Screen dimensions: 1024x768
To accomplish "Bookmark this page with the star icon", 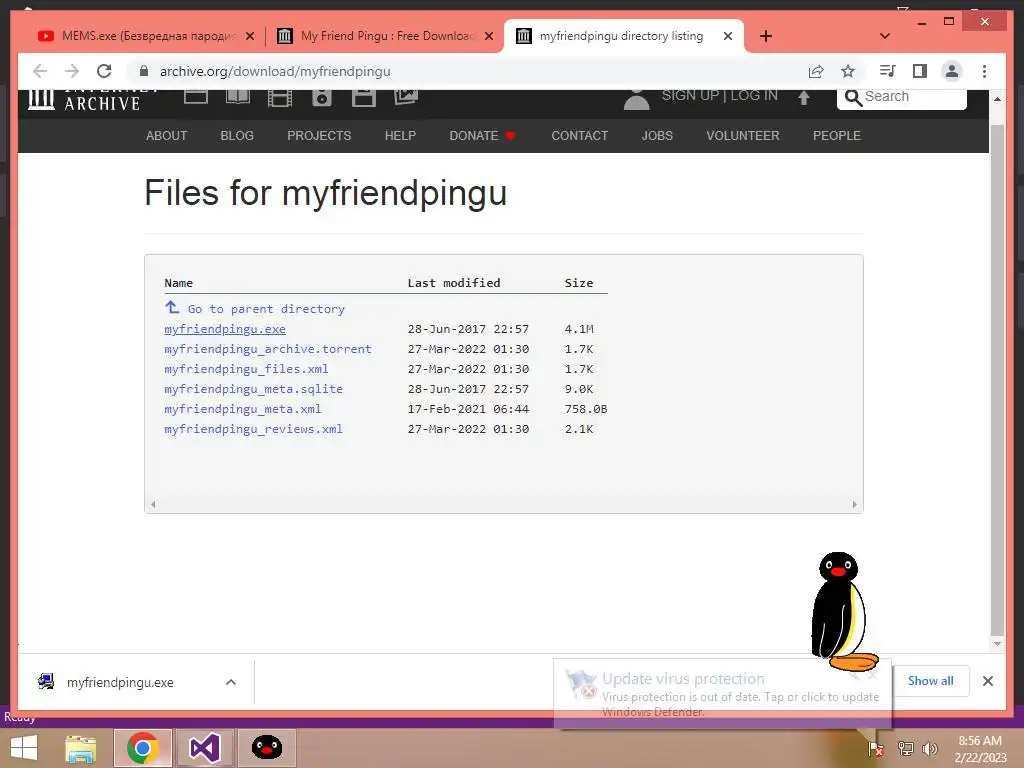I will (848, 71).
